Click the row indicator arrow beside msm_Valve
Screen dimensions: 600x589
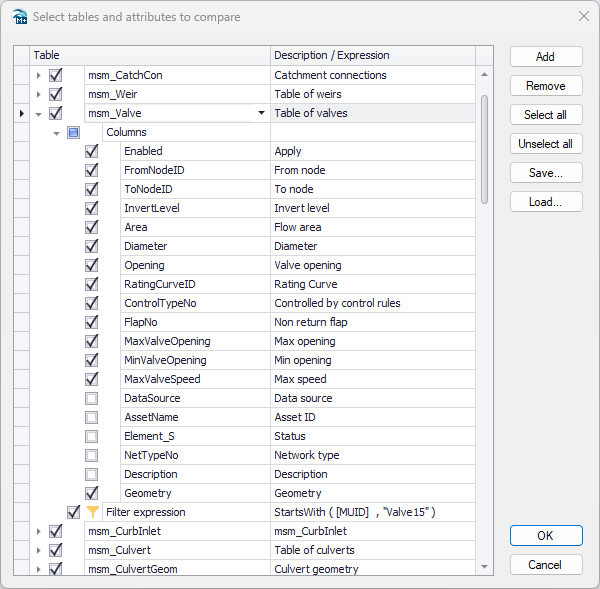[22, 113]
